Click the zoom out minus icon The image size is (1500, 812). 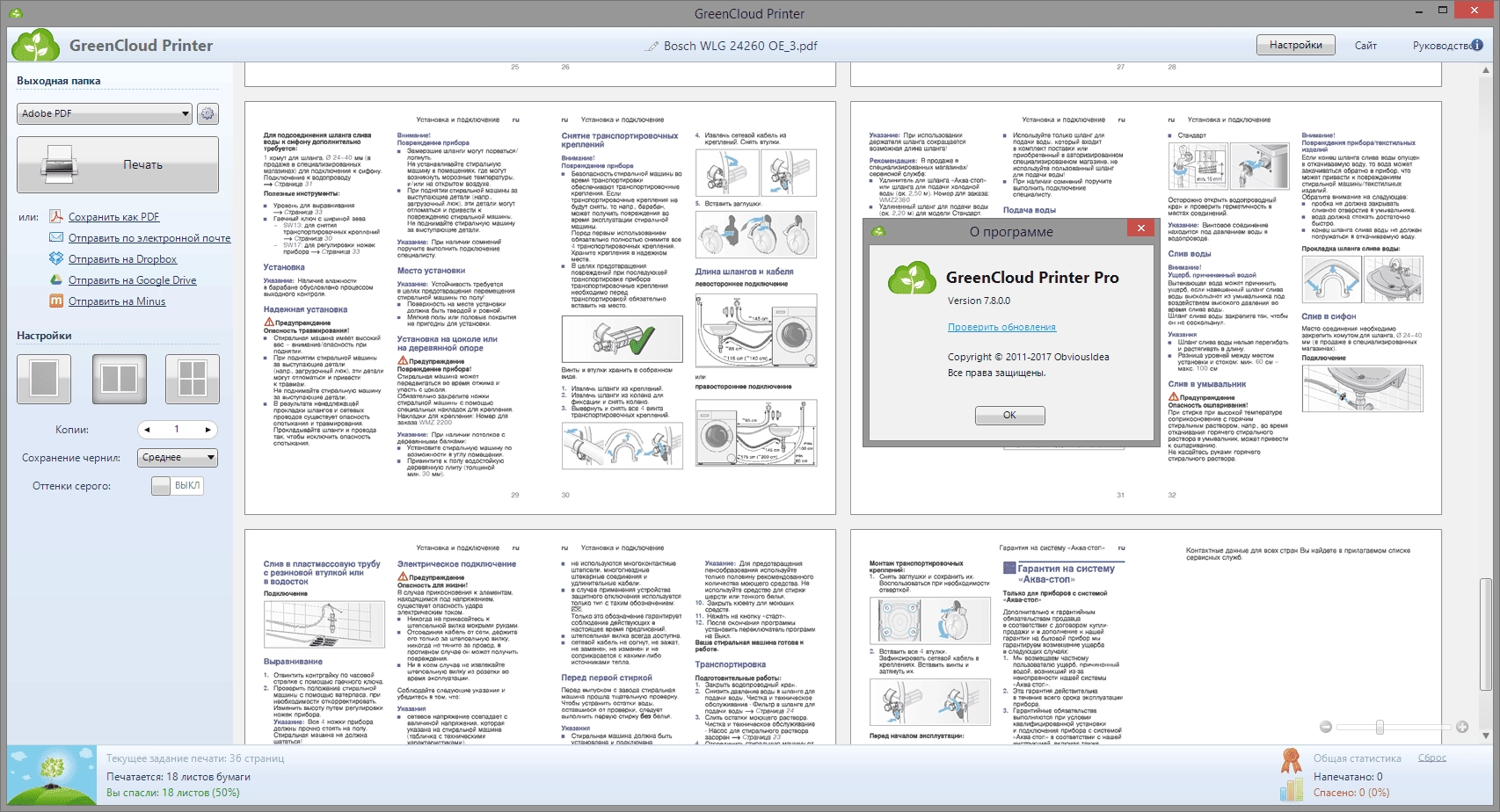point(1326,727)
